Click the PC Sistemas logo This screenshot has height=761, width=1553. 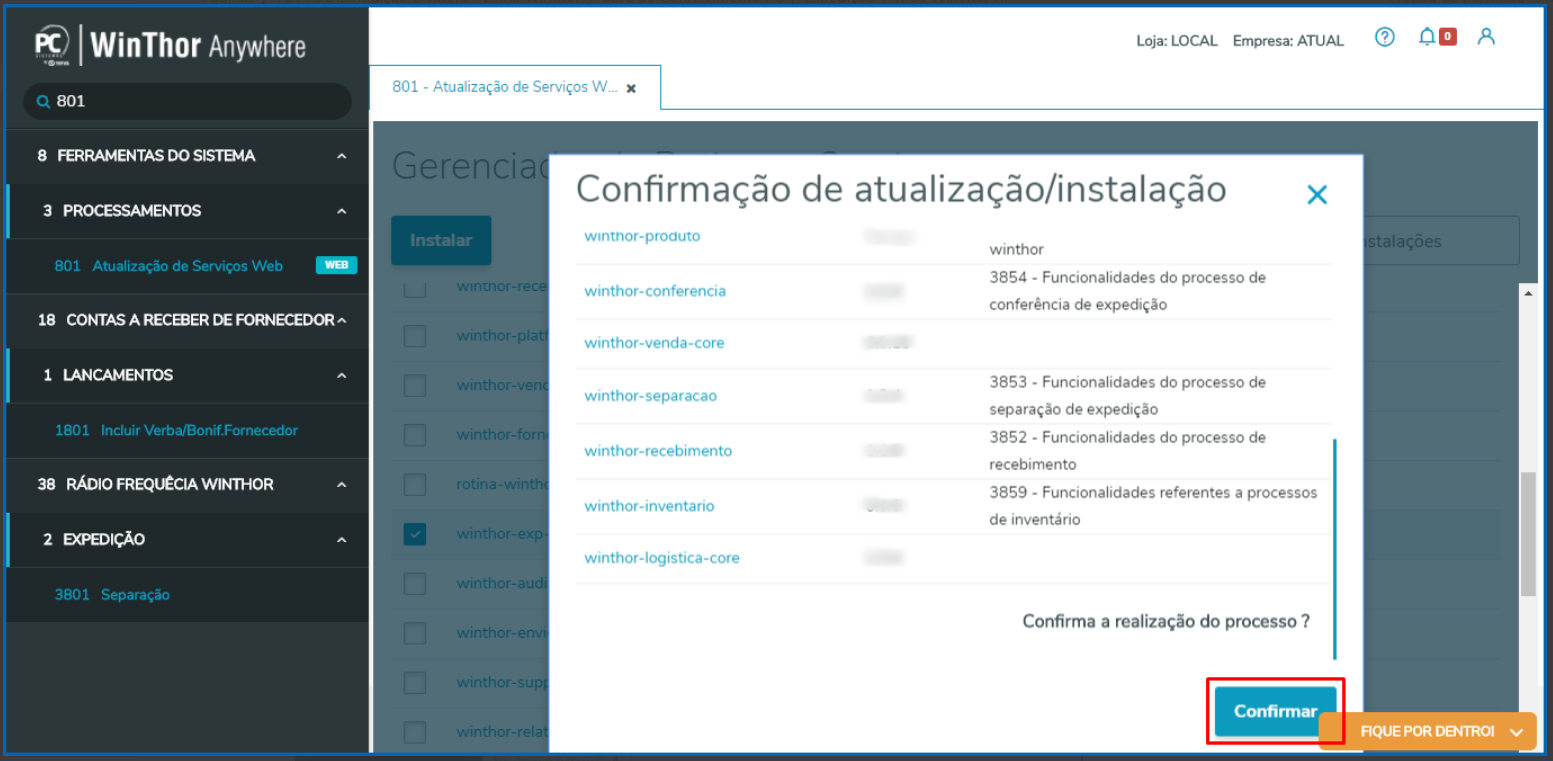pos(53,45)
